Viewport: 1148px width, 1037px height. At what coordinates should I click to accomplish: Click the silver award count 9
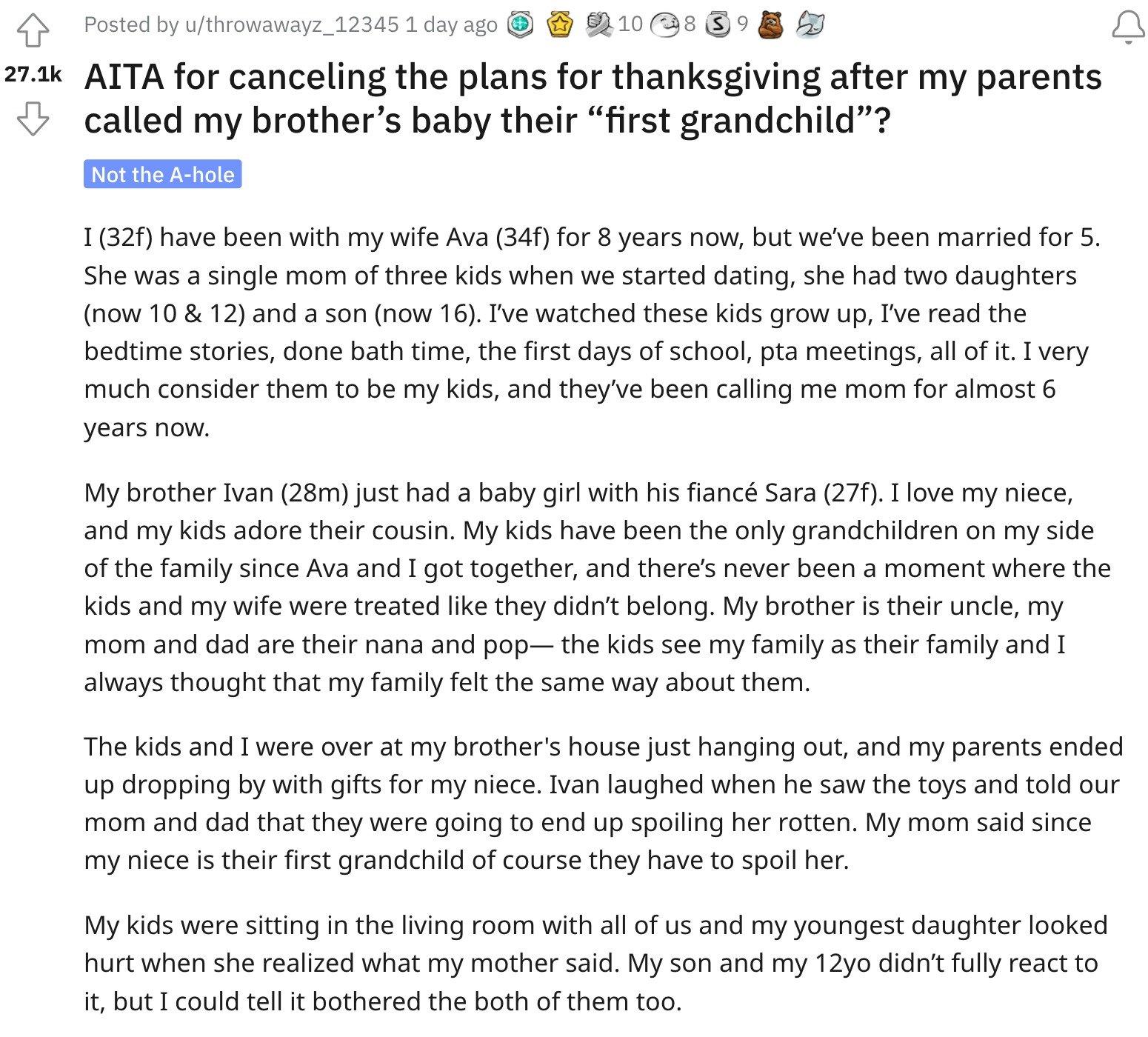coord(742,24)
